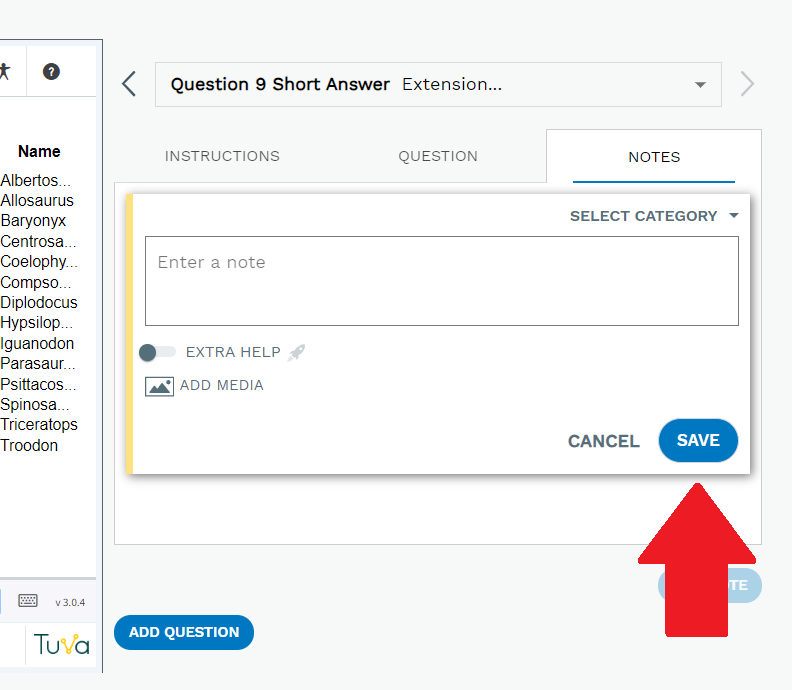Click the Tuva logo
This screenshot has width=792, height=690.
pos(62,645)
